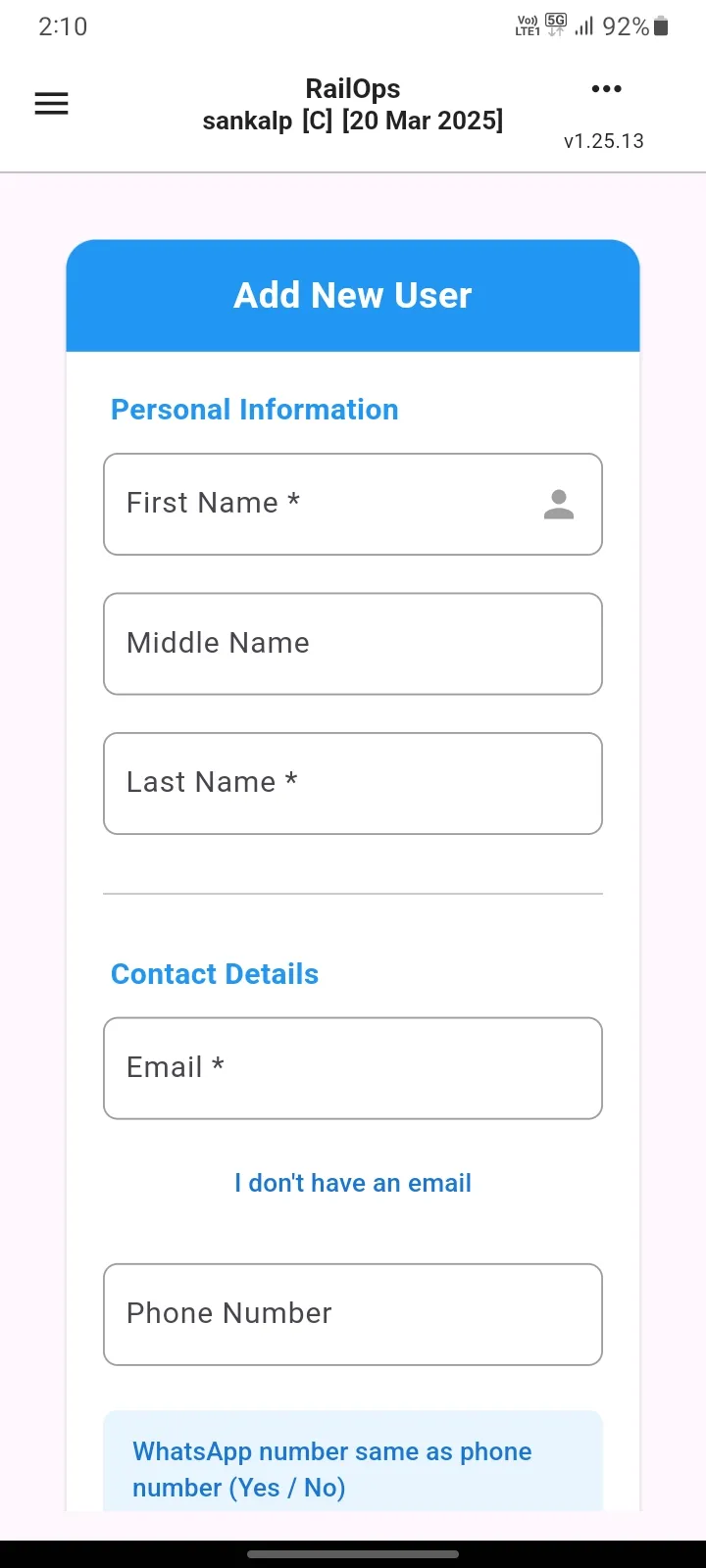Screen dimensions: 706x1568
Task: Open the three-dot overflow menu
Action: coord(606,89)
